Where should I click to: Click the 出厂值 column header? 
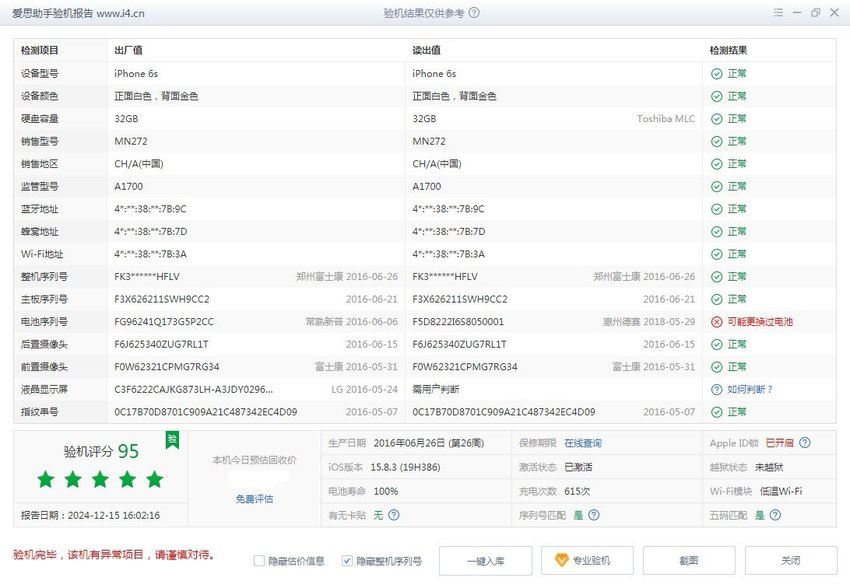point(128,50)
